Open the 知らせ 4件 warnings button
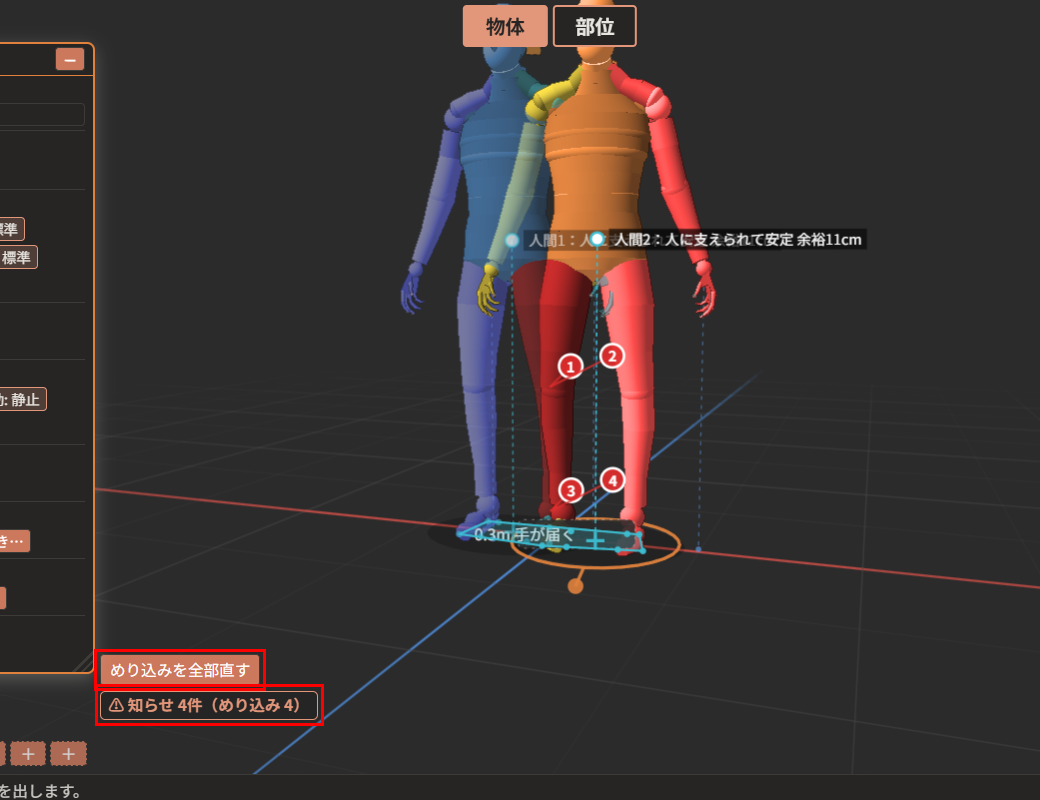Screen dimensions: 1040x800 209,705
